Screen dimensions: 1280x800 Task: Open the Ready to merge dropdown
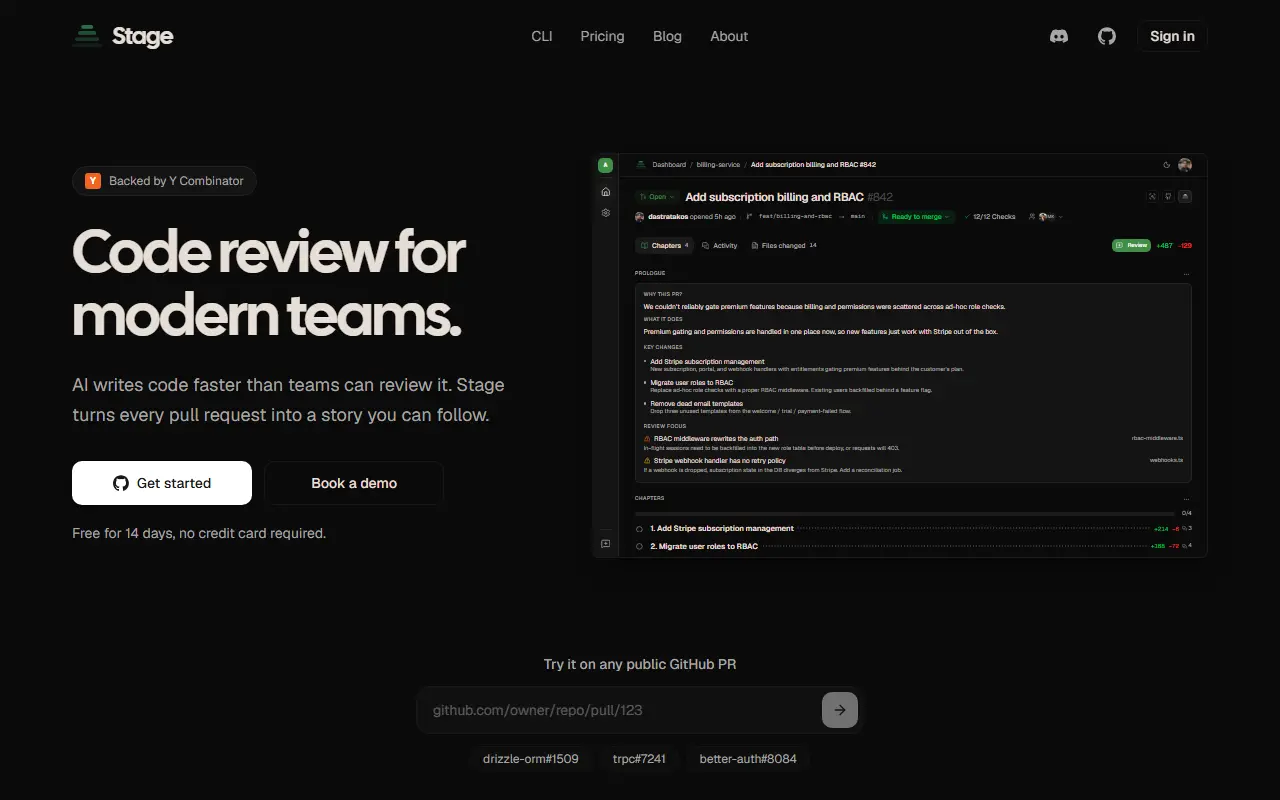point(916,216)
